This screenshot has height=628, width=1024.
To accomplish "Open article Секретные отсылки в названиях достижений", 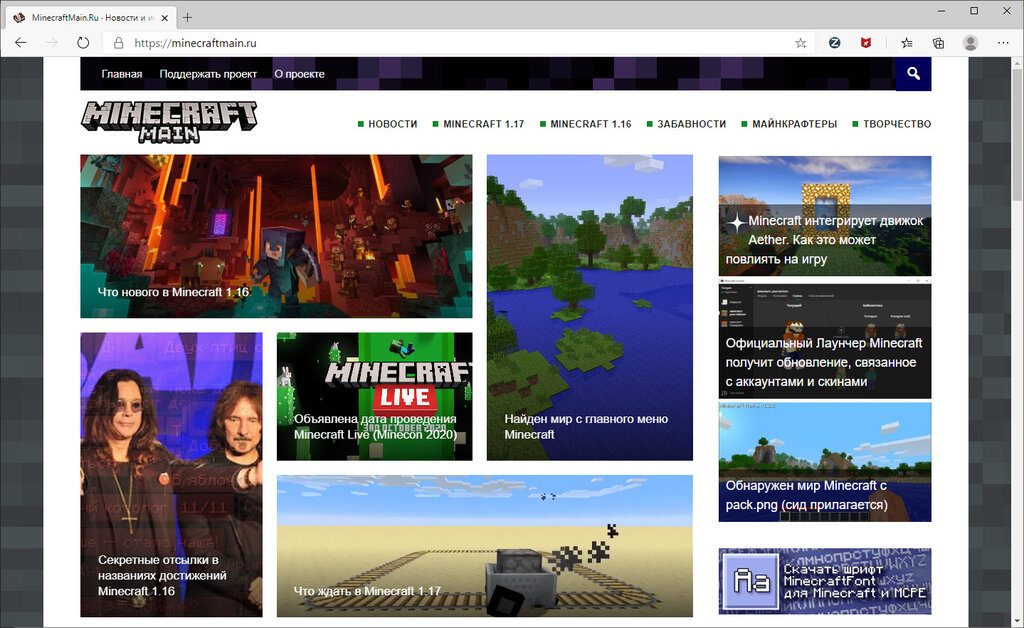I will coord(171,475).
